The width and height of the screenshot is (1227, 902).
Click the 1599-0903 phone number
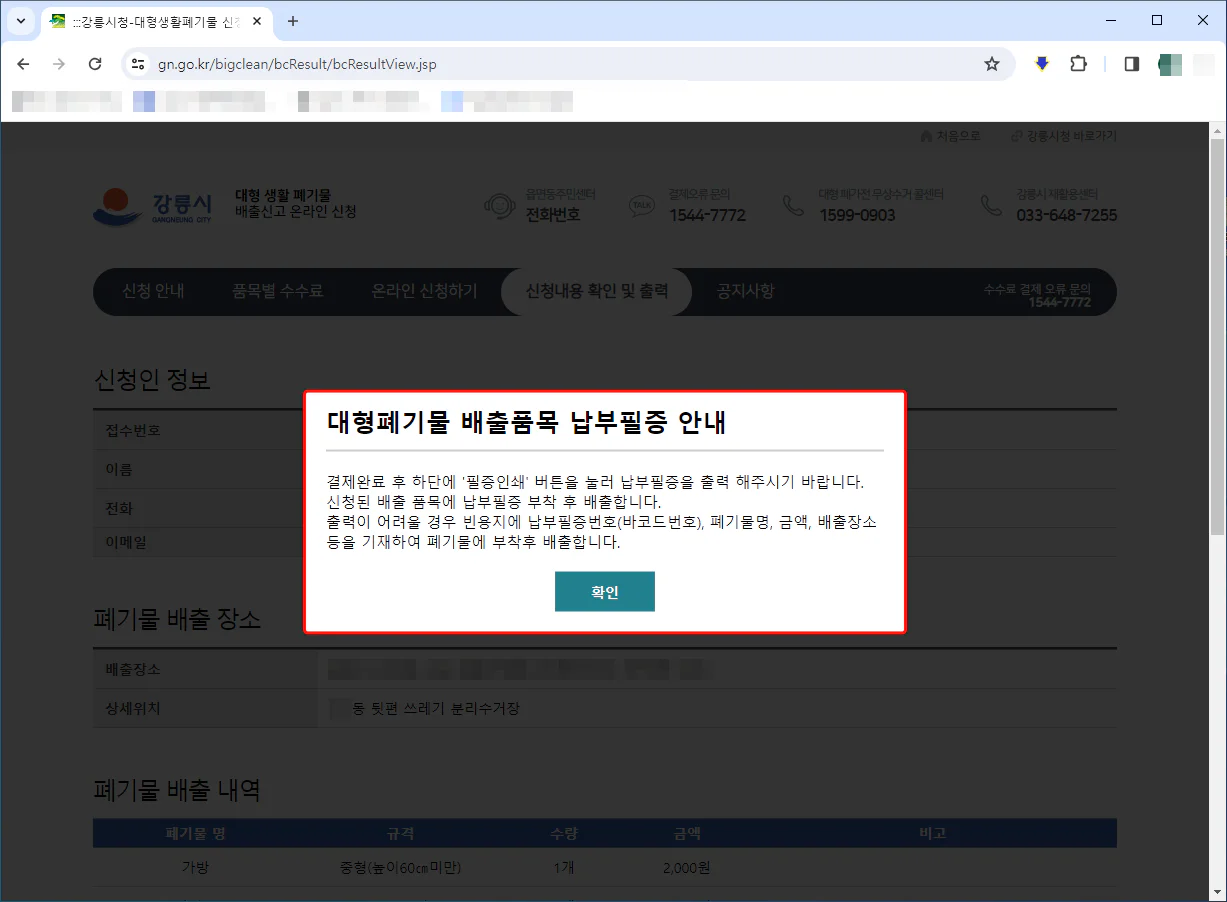tap(857, 215)
